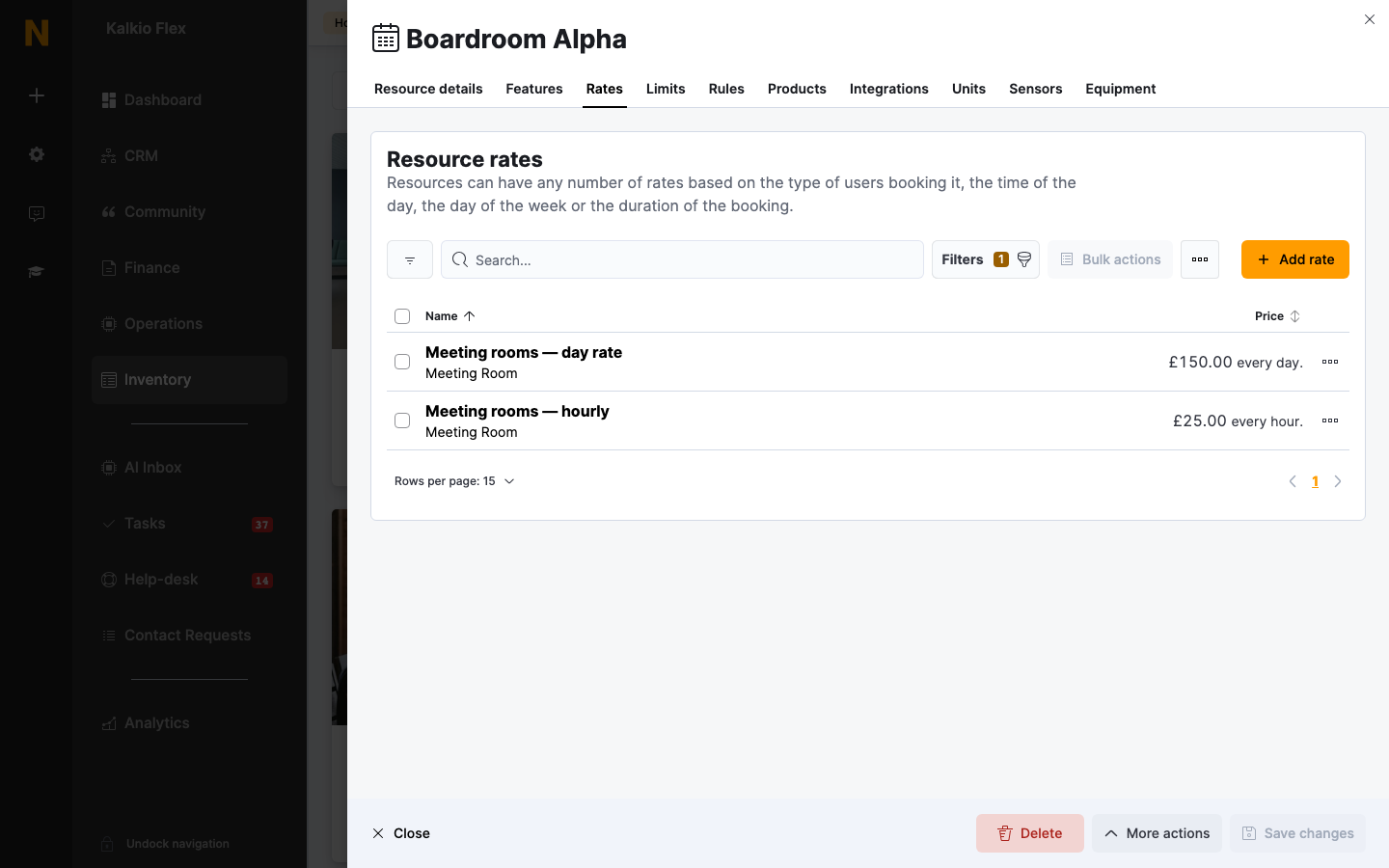
Task: Tick checkbox for Meeting rooms — hourly
Action: pyautogui.click(x=402, y=420)
